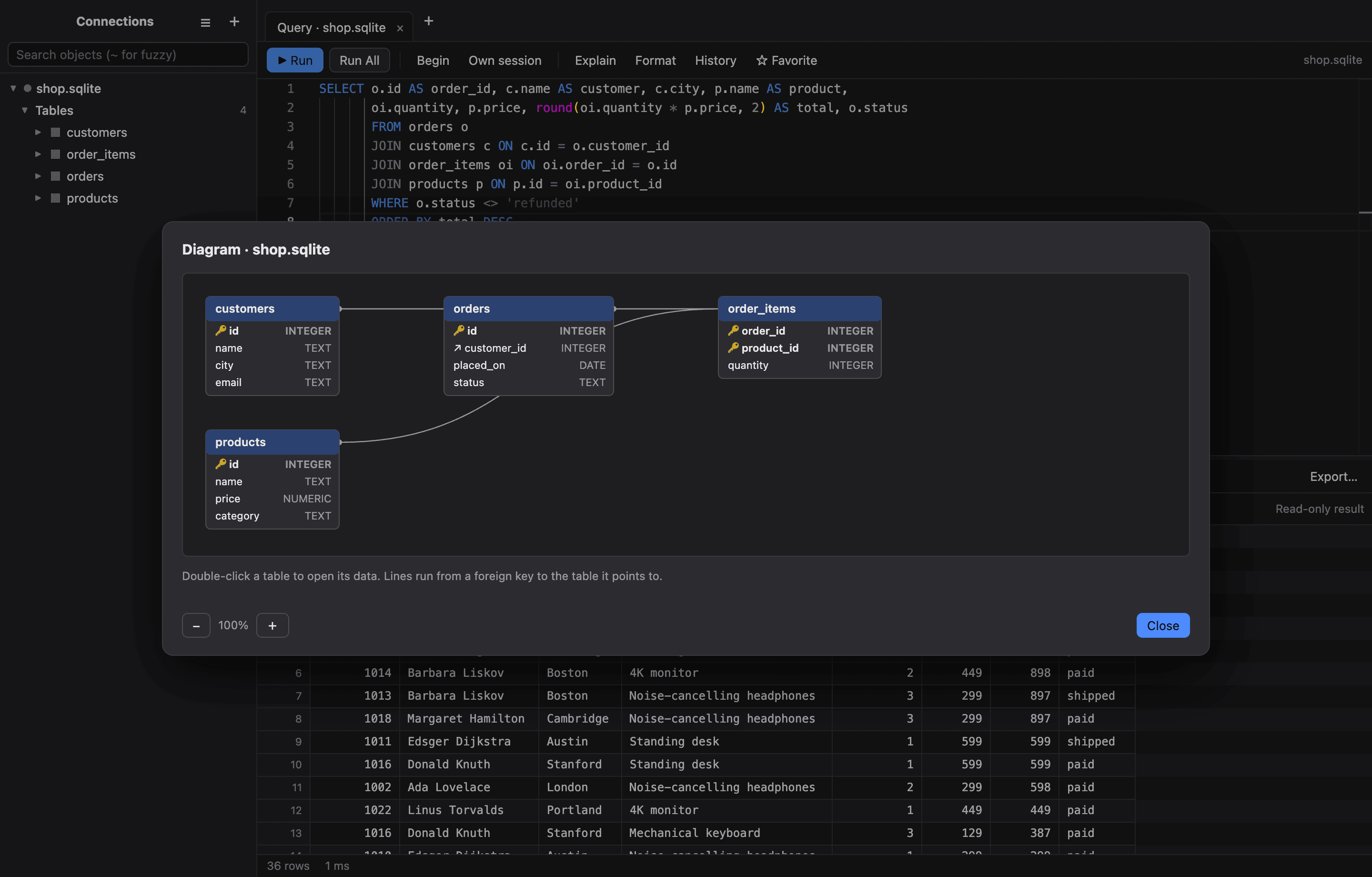Select the customers table icon in sidebar

[x=55, y=133]
